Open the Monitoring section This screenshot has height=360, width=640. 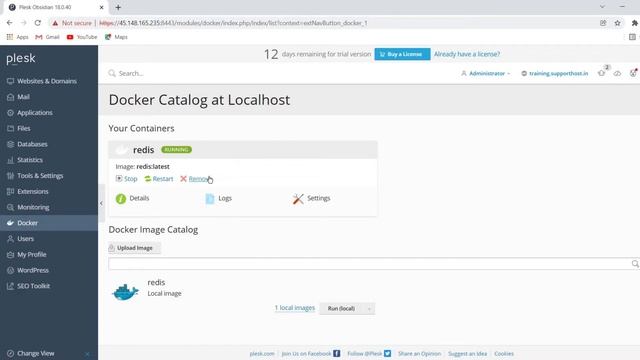28,207
